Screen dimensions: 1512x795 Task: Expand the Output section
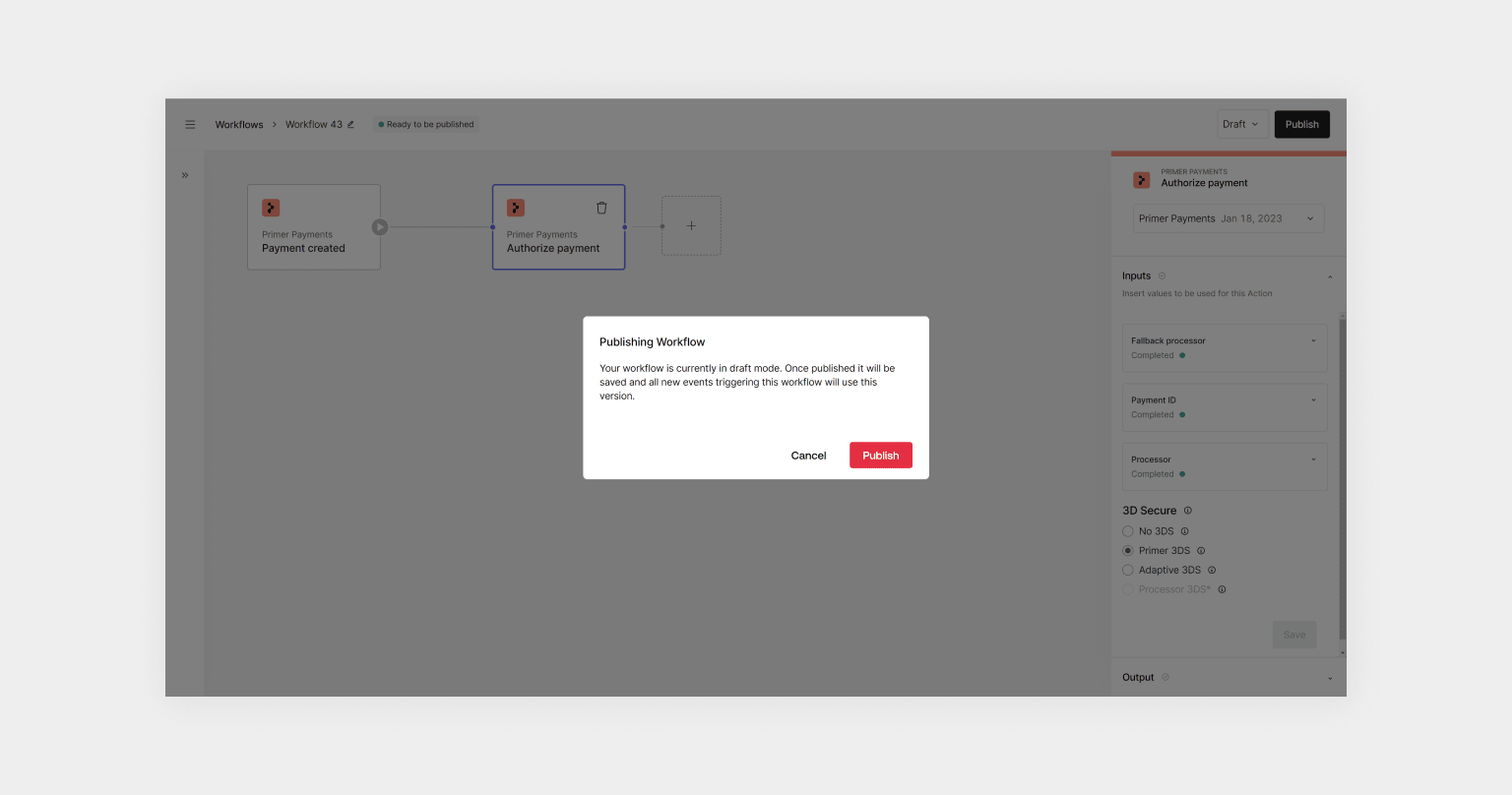click(1330, 678)
